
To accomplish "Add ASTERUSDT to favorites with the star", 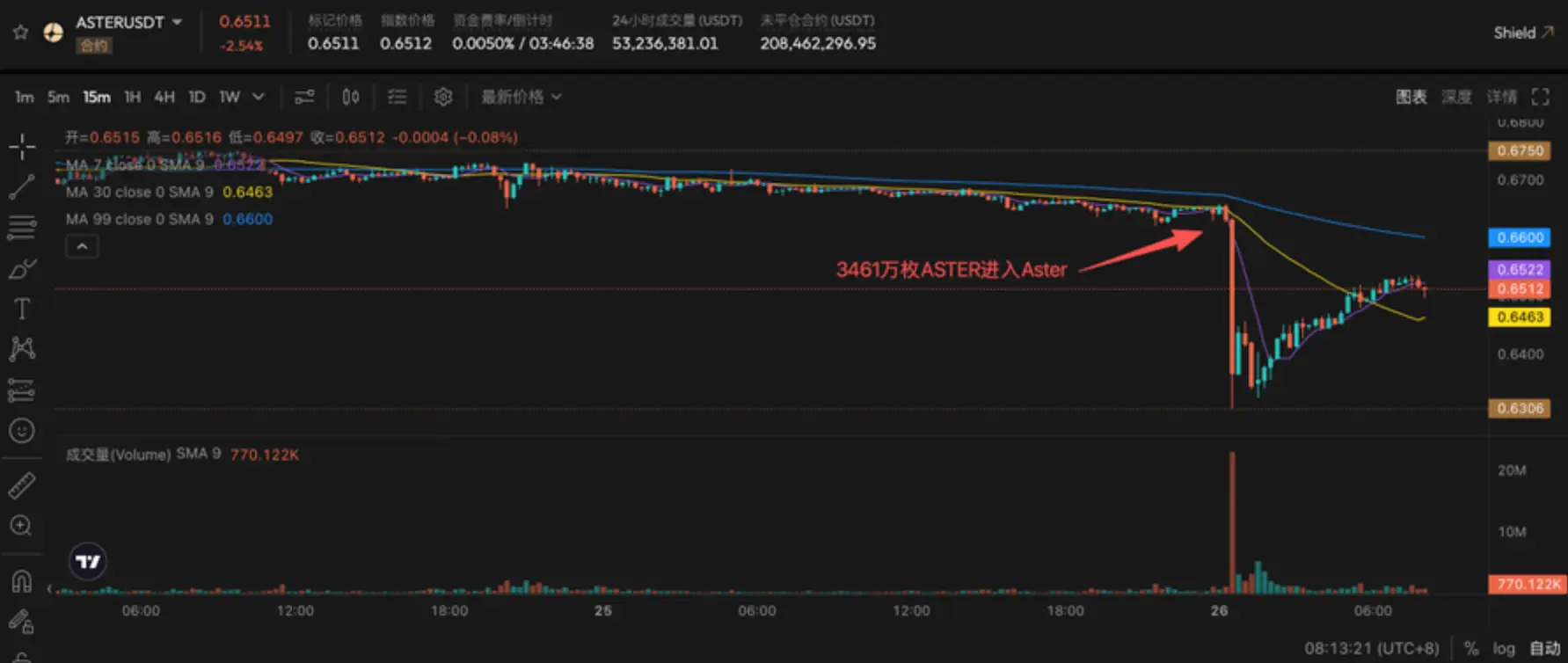I will tap(21, 33).
